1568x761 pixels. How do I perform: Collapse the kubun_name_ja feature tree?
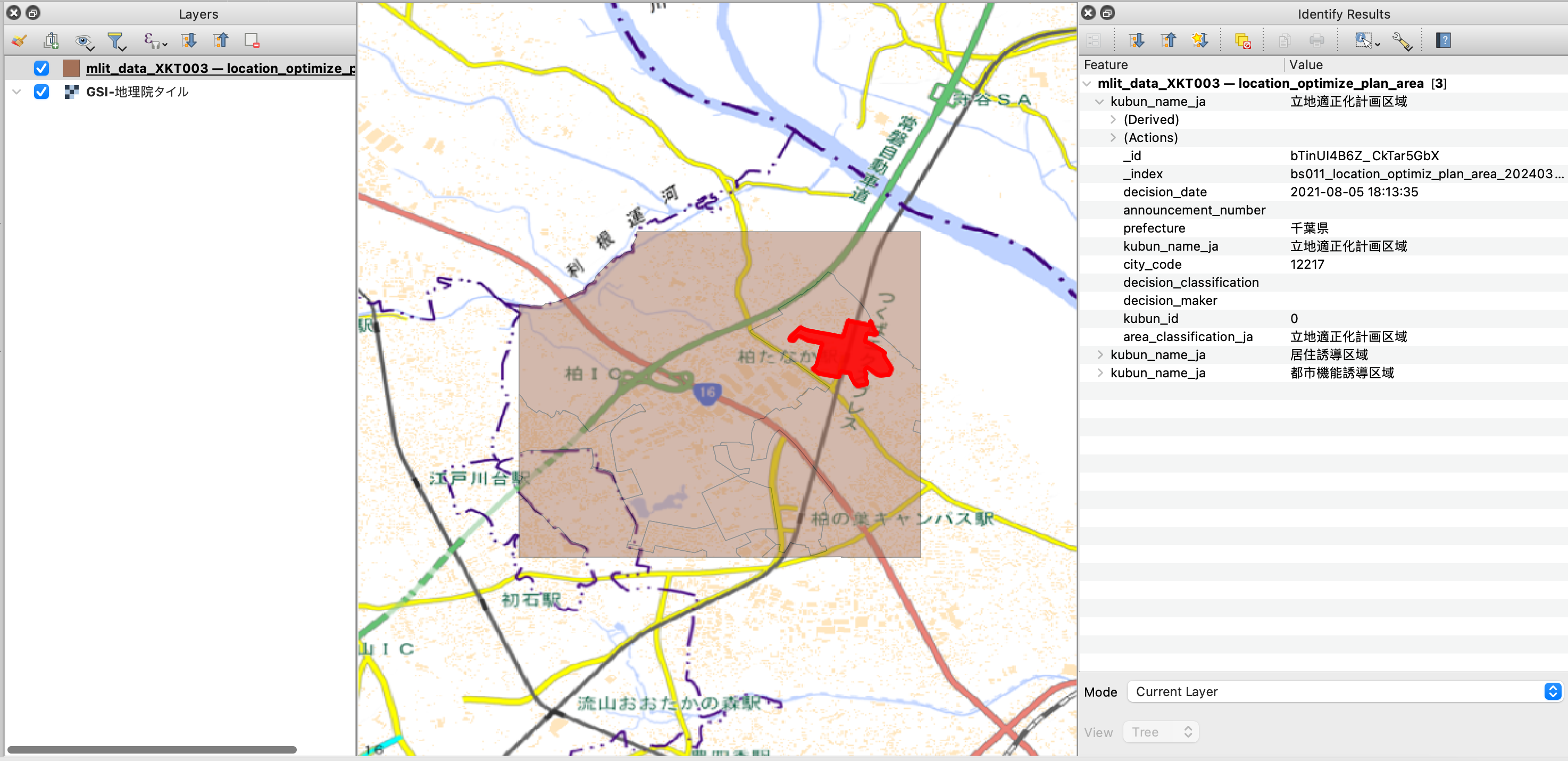pyautogui.click(x=1099, y=102)
